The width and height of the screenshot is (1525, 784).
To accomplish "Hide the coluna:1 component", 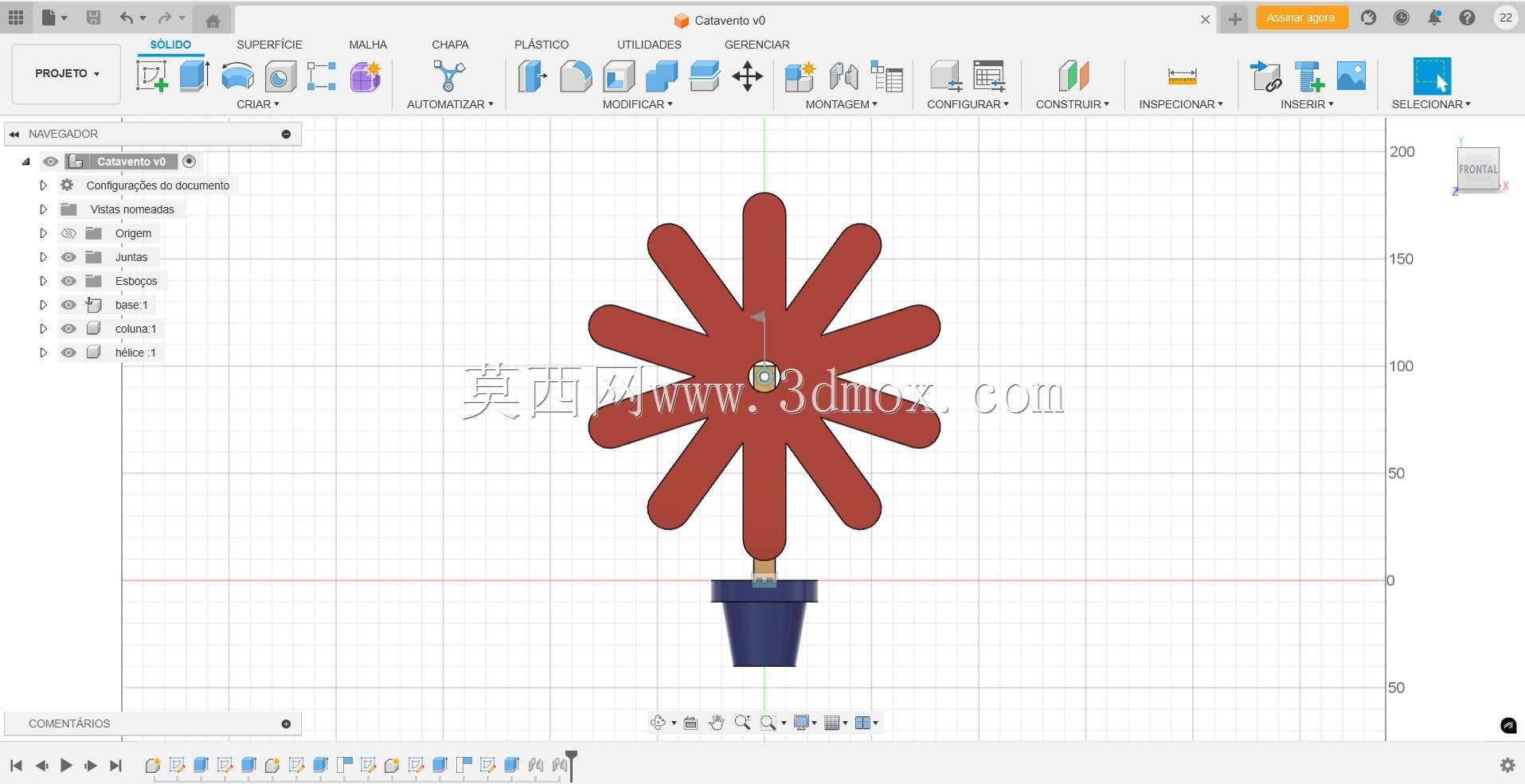I will tap(69, 329).
